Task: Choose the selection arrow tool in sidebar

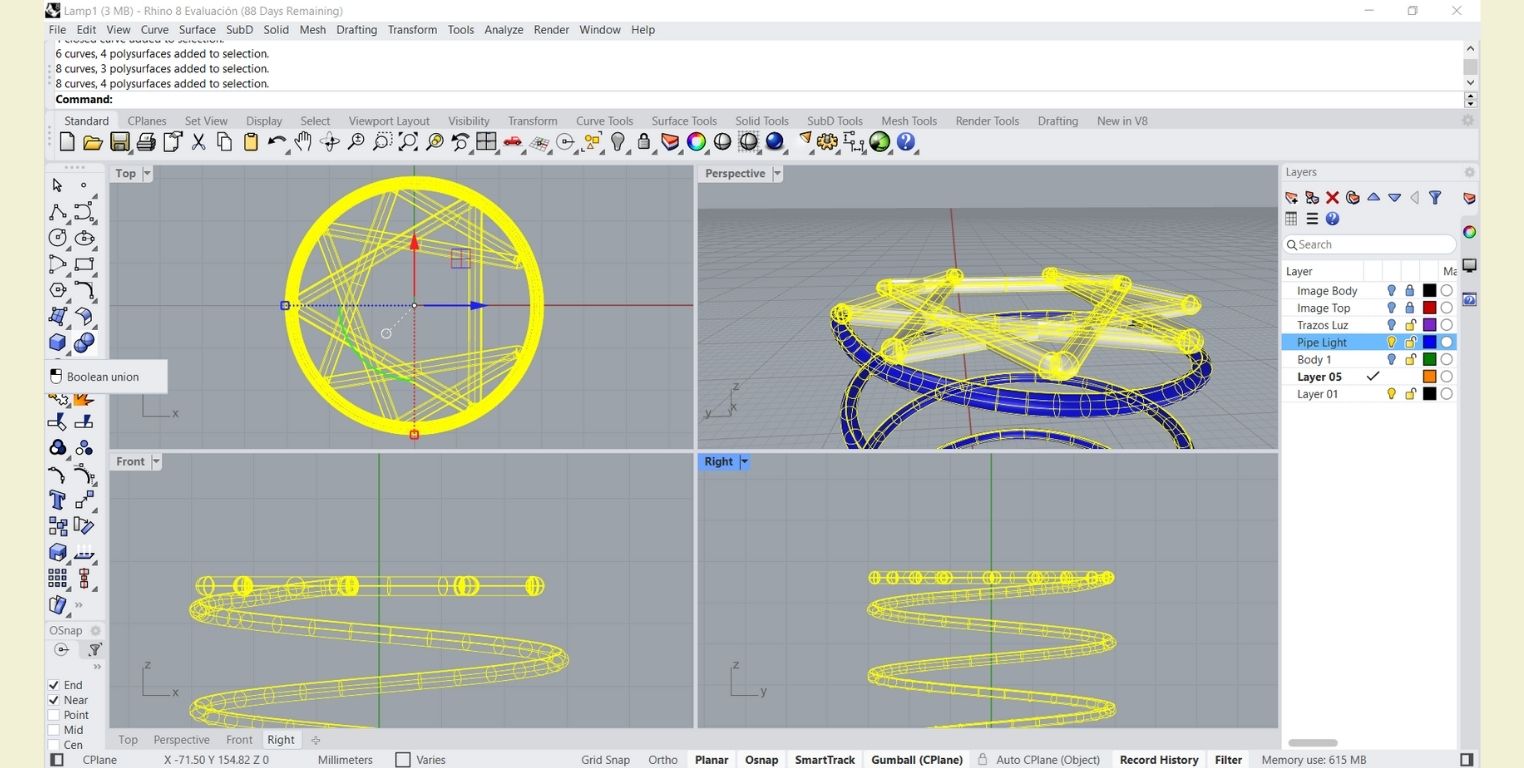Action: coord(57,185)
